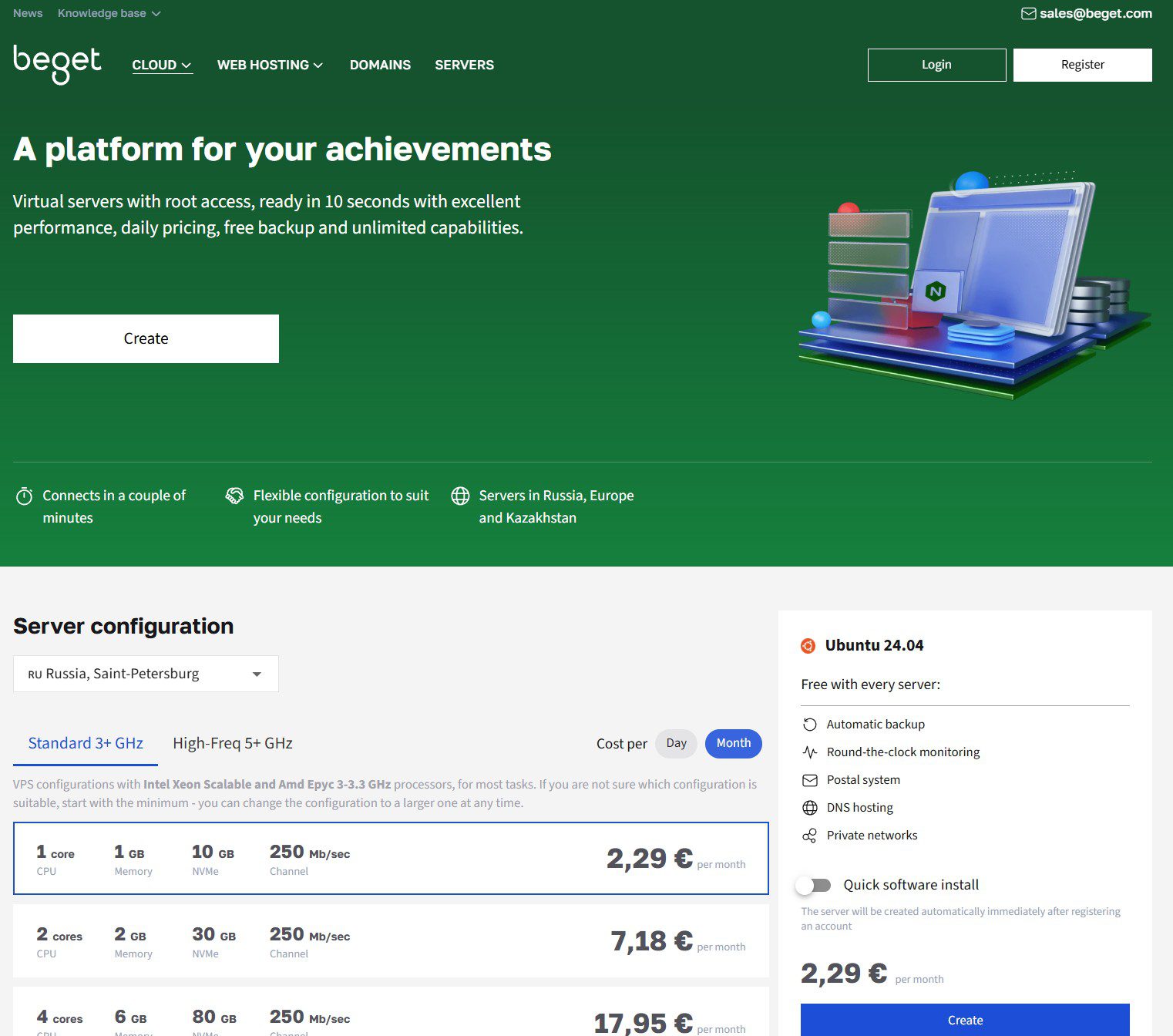Screen dimensions: 1173x1036
Task: Expand the CLOUD menu
Action: click(162, 66)
